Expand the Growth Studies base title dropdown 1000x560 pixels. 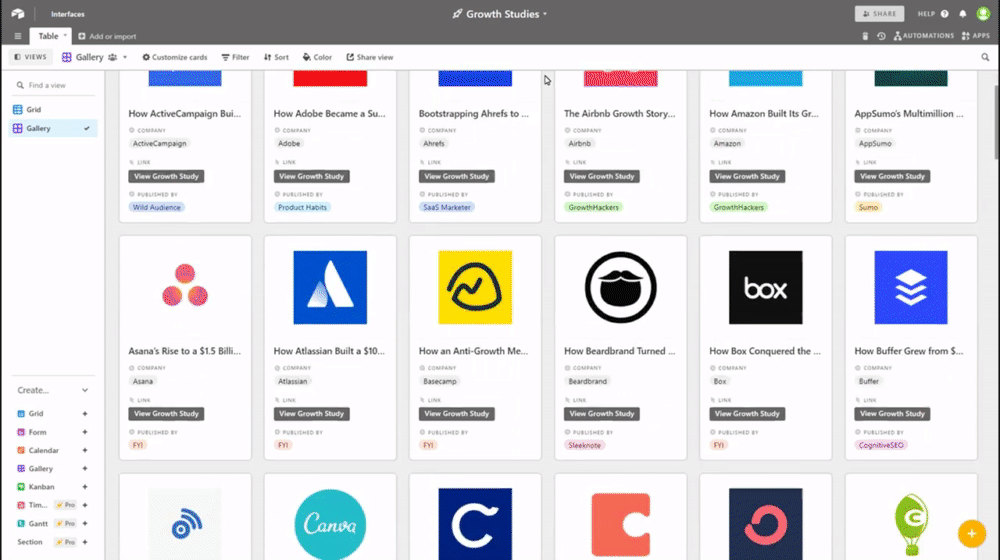(545, 14)
